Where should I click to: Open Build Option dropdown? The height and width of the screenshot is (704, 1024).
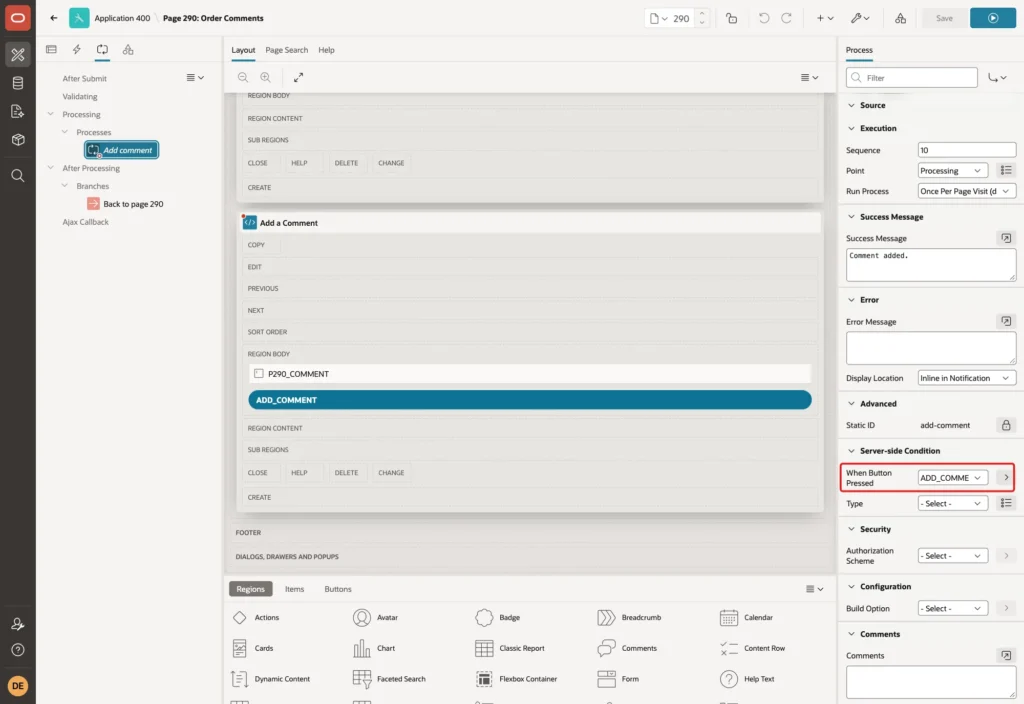pos(952,608)
